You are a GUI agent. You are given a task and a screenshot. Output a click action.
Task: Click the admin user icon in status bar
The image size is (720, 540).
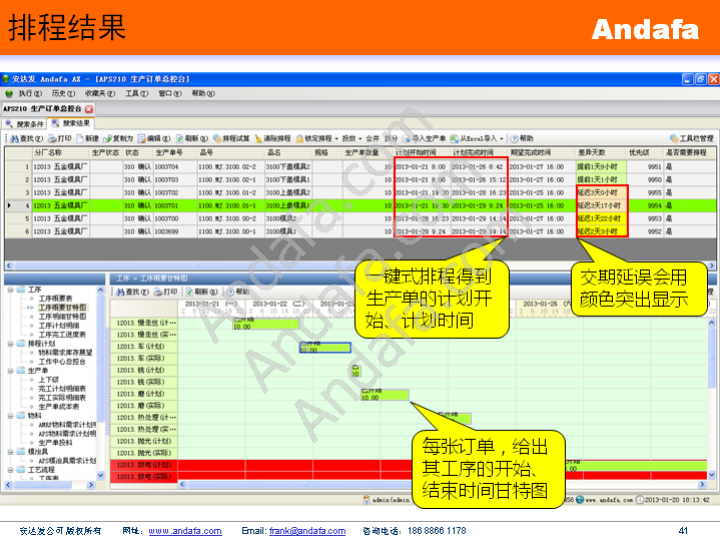[x=366, y=500]
